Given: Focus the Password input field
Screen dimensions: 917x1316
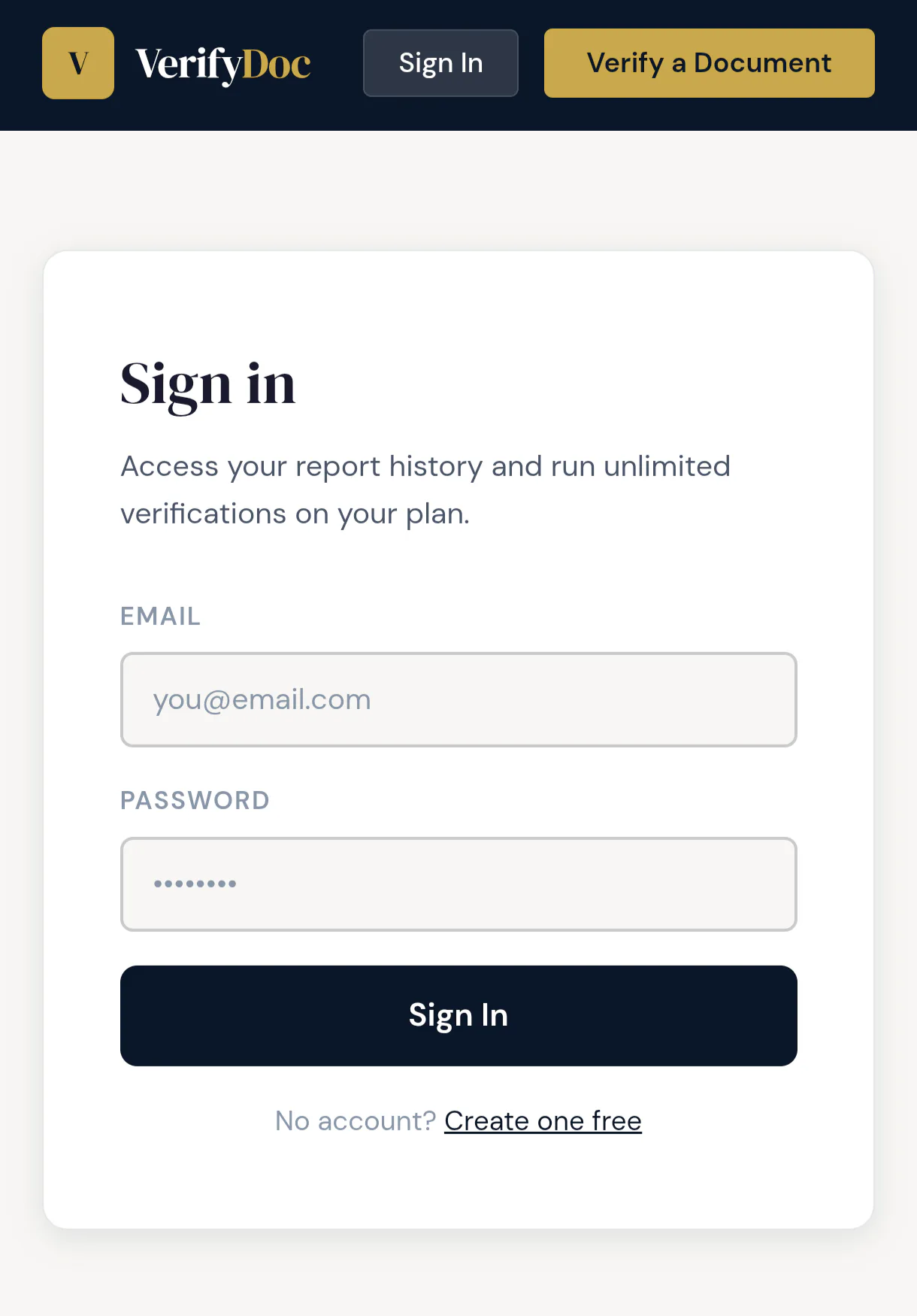Looking at the screenshot, I should tap(458, 884).
